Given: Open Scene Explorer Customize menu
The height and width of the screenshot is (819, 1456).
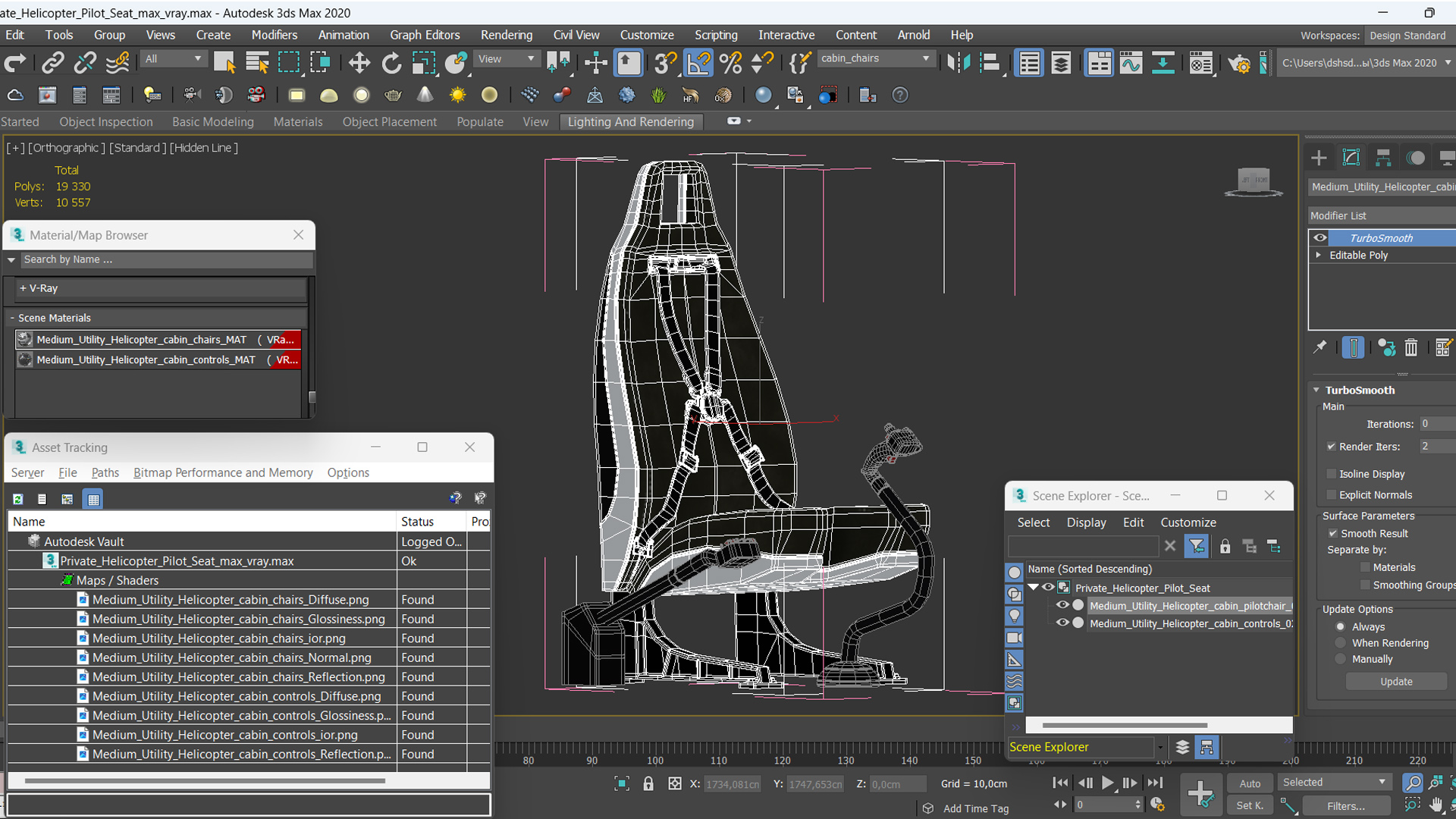Looking at the screenshot, I should [x=1188, y=522].
